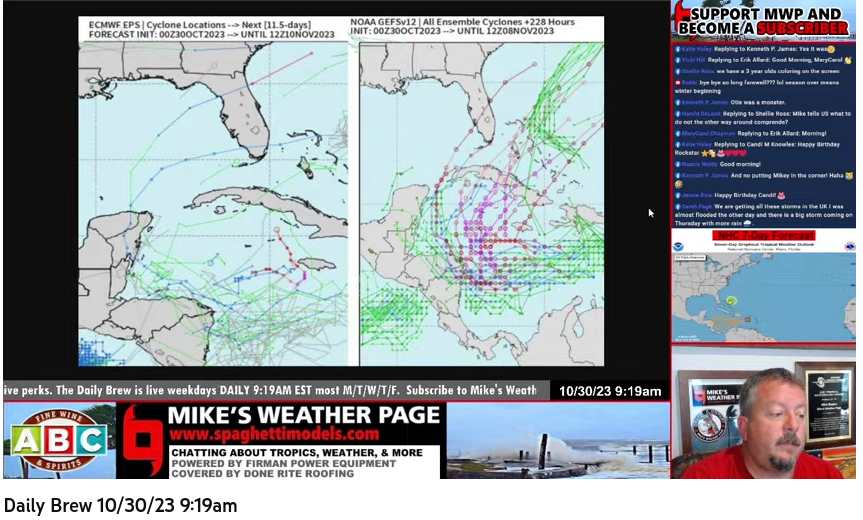Image resolution: width=863 pixels, height=520 pixels.
Task: Click the Facebook icon beside Shellie Ross's comment
Action: pyautogui.click(x=678, y=72)
